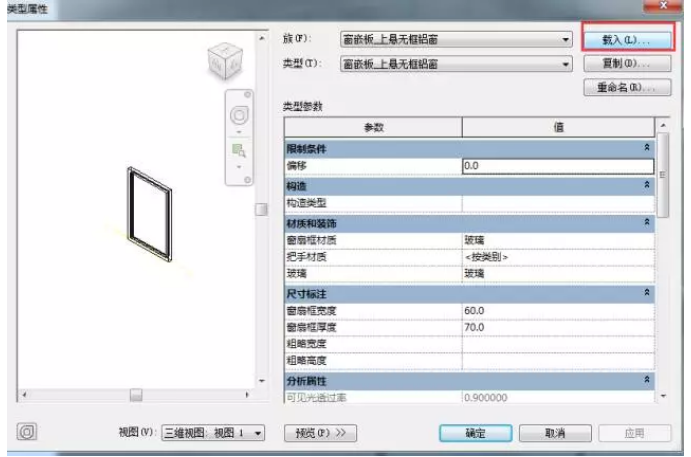Select the 构造类型 value cell
Viewport: 691px width, 457px height.
pyautogui.click(x=558, y=203)
